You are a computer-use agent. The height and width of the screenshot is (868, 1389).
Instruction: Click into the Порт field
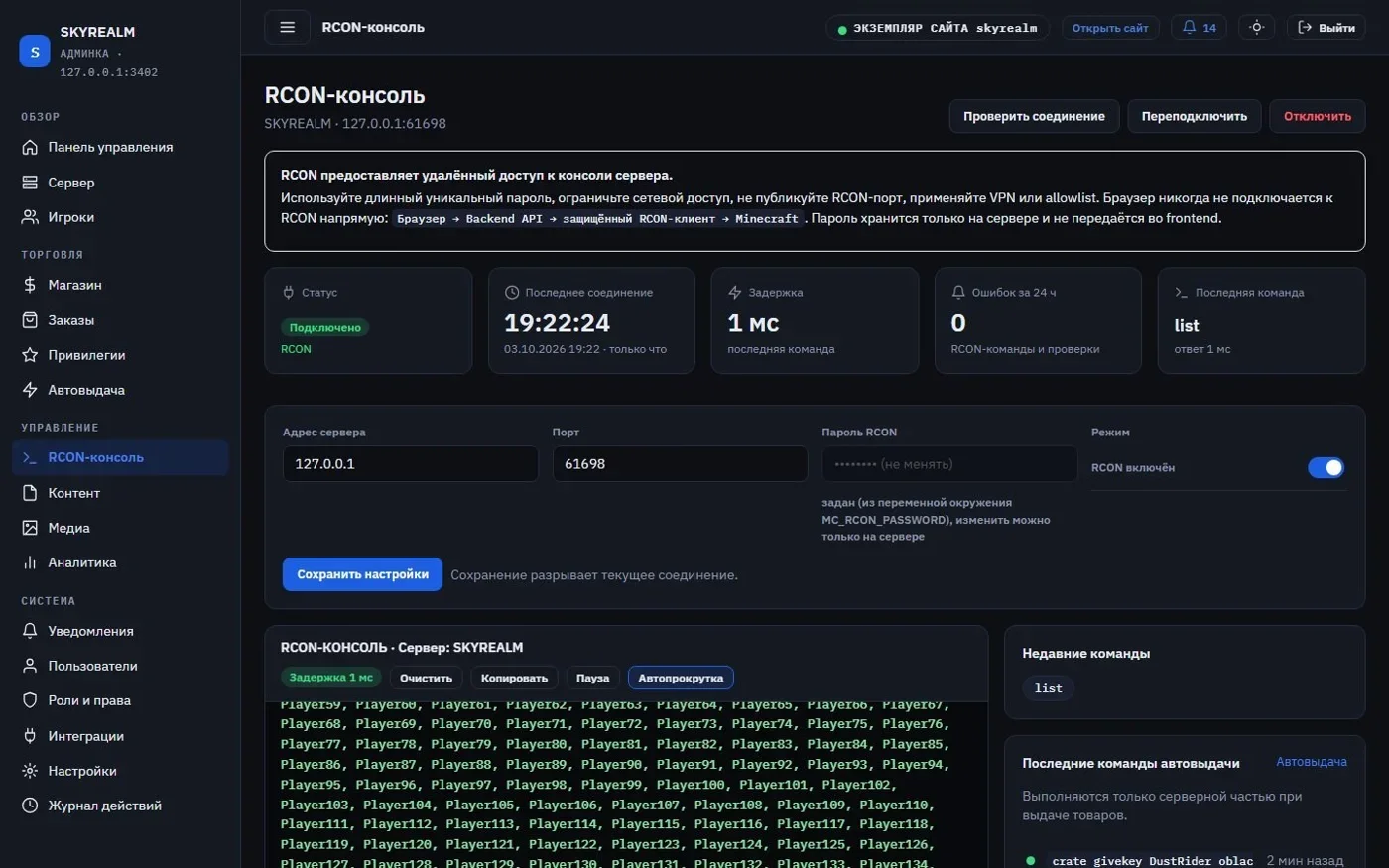(681, 464)
